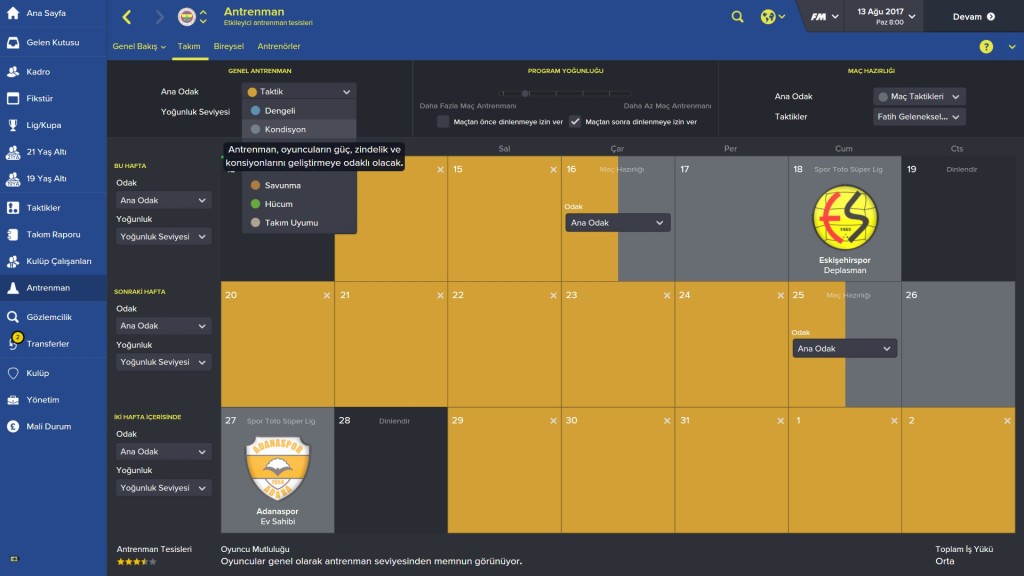Adjust Program Yoğunluğu slider handle
Viewport: 1024px width, 576px height.
524,93
